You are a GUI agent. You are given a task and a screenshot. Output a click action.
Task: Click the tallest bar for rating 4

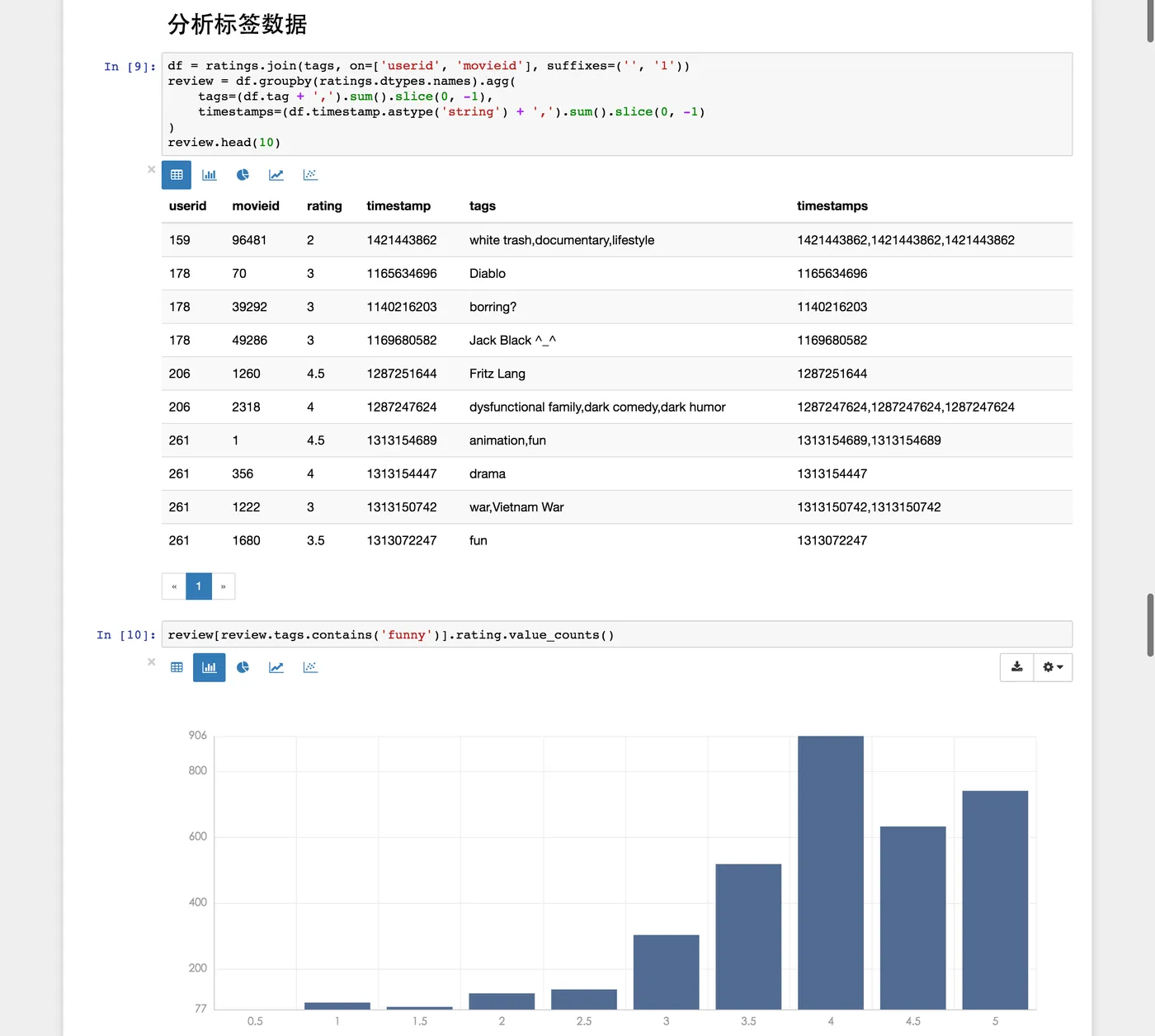[x=831, y=873]
